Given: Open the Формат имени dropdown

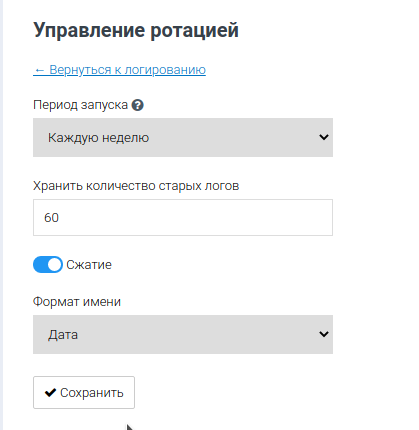Looking at the screenshot, I should click(x=183, y=334).
